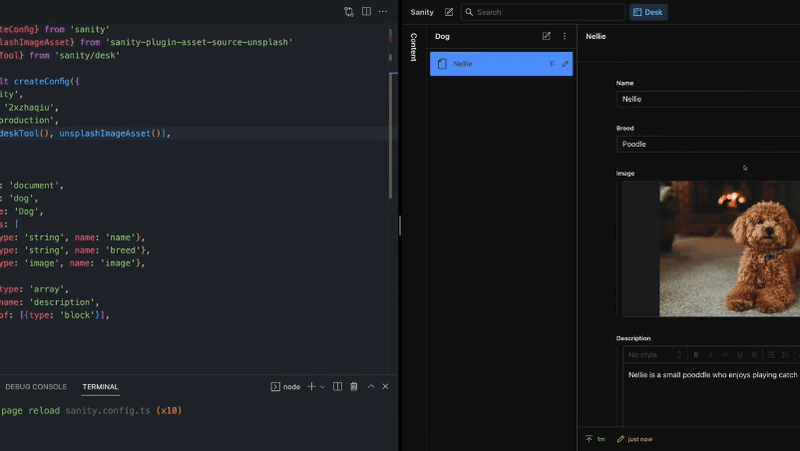This screenshot has width=800, height=451.
Task: Switch to DEBUG CONSOLE panel tab
Action: pyautogui.click(x=36, y=387)
